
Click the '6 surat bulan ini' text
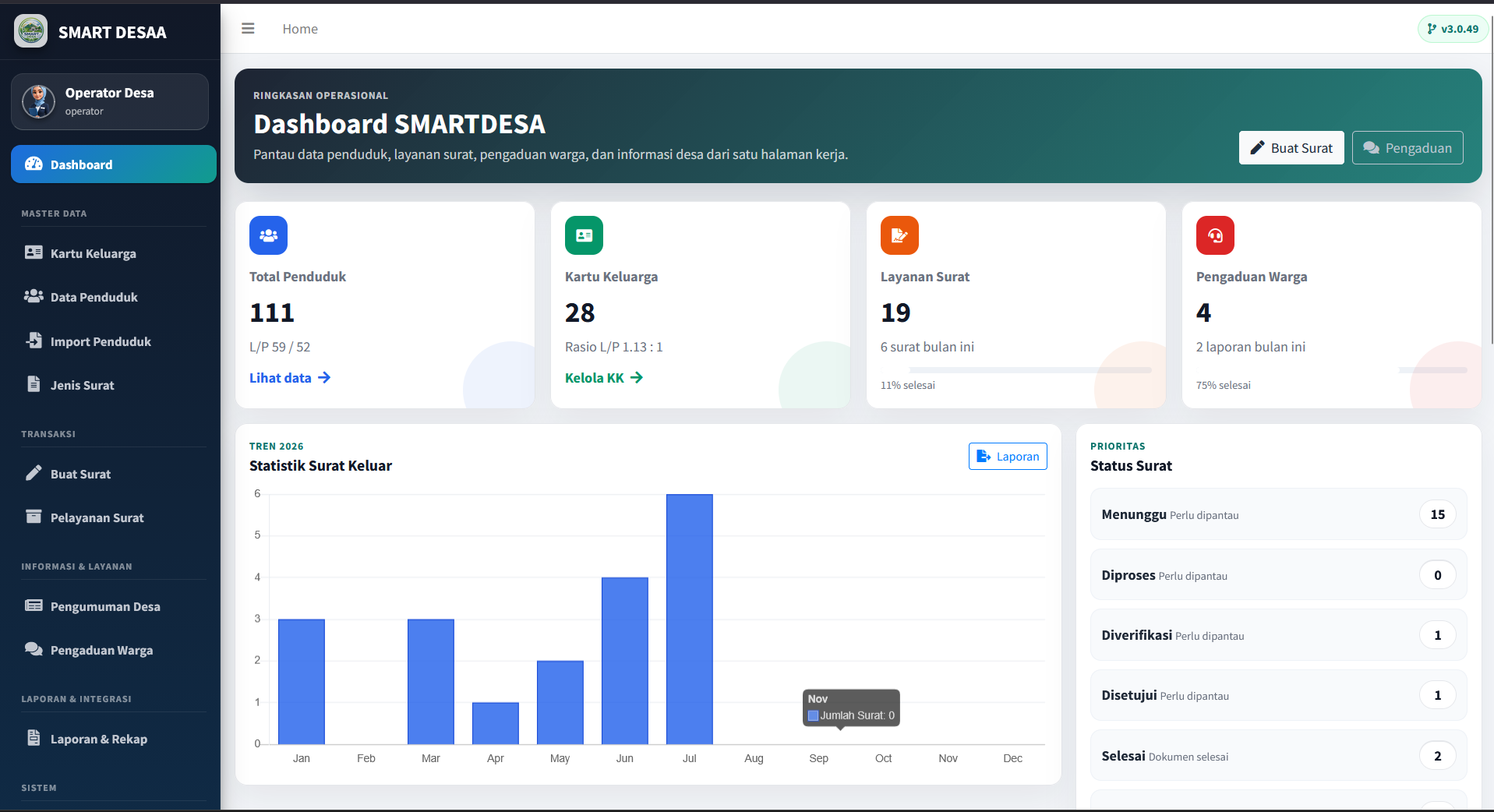[x=927, y=347]
